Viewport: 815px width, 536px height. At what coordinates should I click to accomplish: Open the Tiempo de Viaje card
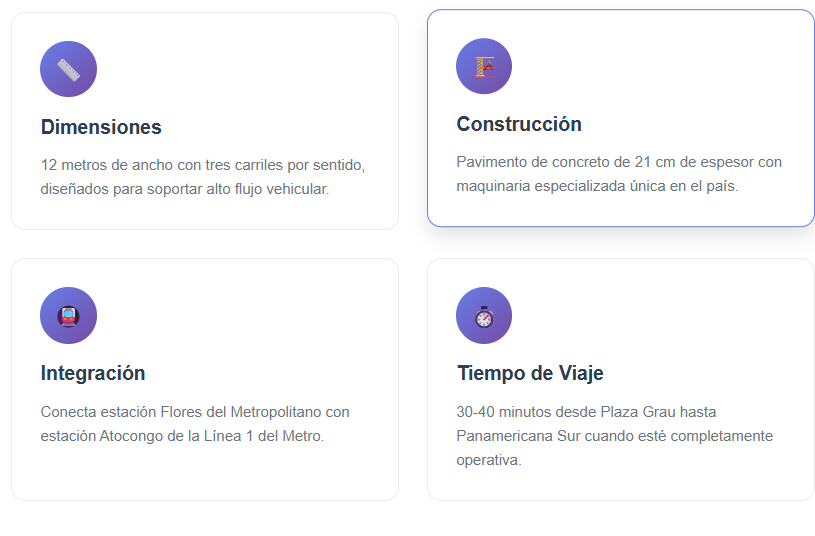click(x=621, y=380)
